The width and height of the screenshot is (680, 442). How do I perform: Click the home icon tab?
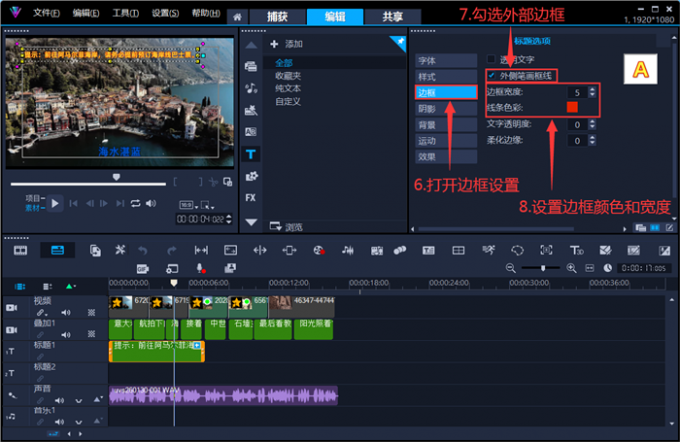(236, 16)
